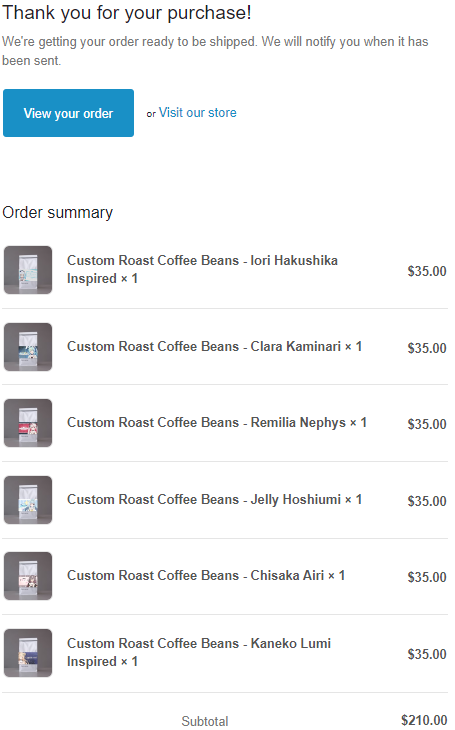Click the Subtotal label
Image resolution: width=455 pixels, height=730 pixels.
[205, 721]
